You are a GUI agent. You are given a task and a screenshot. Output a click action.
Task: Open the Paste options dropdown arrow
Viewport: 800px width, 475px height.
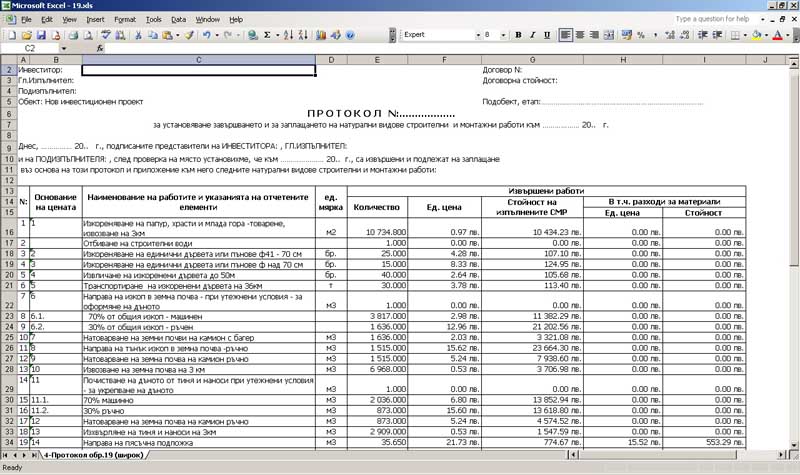(x=178, y=35)
